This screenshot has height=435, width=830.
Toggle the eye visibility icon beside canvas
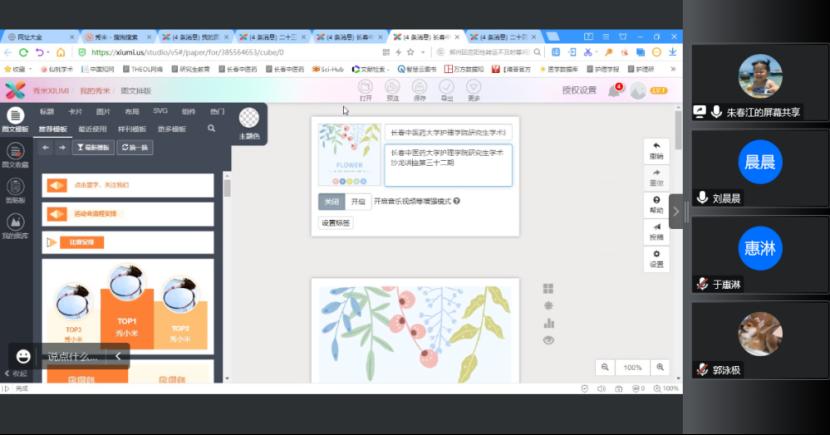(548, 340)
